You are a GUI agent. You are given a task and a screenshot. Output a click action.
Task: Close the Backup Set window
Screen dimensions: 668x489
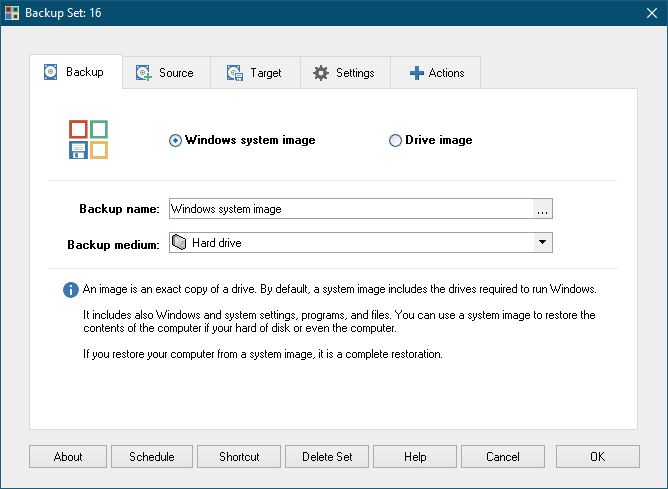coord(652,13)
